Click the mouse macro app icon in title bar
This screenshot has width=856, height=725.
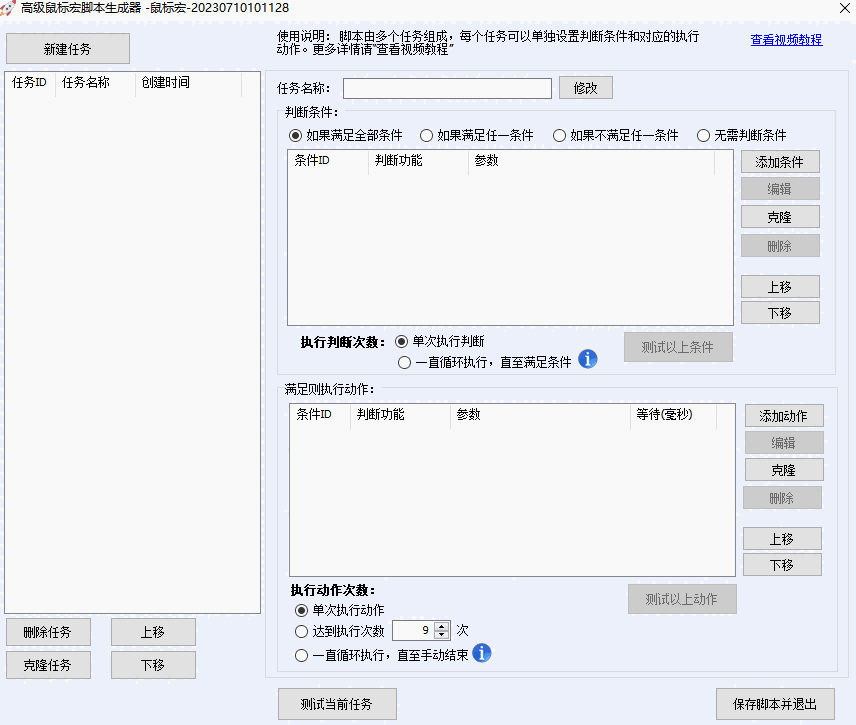coord(10,9)
